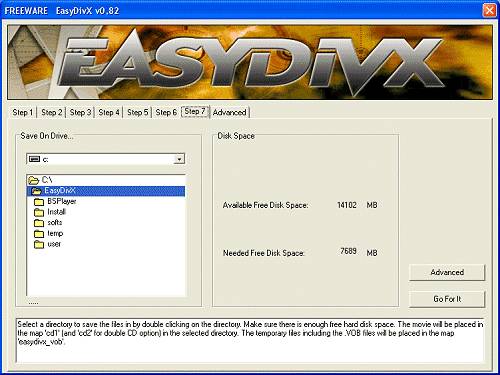This screenshot has width=500, height=375.
Task: Start conversion with Go For It
Action: pyautogui.click(x=447, y=299)
